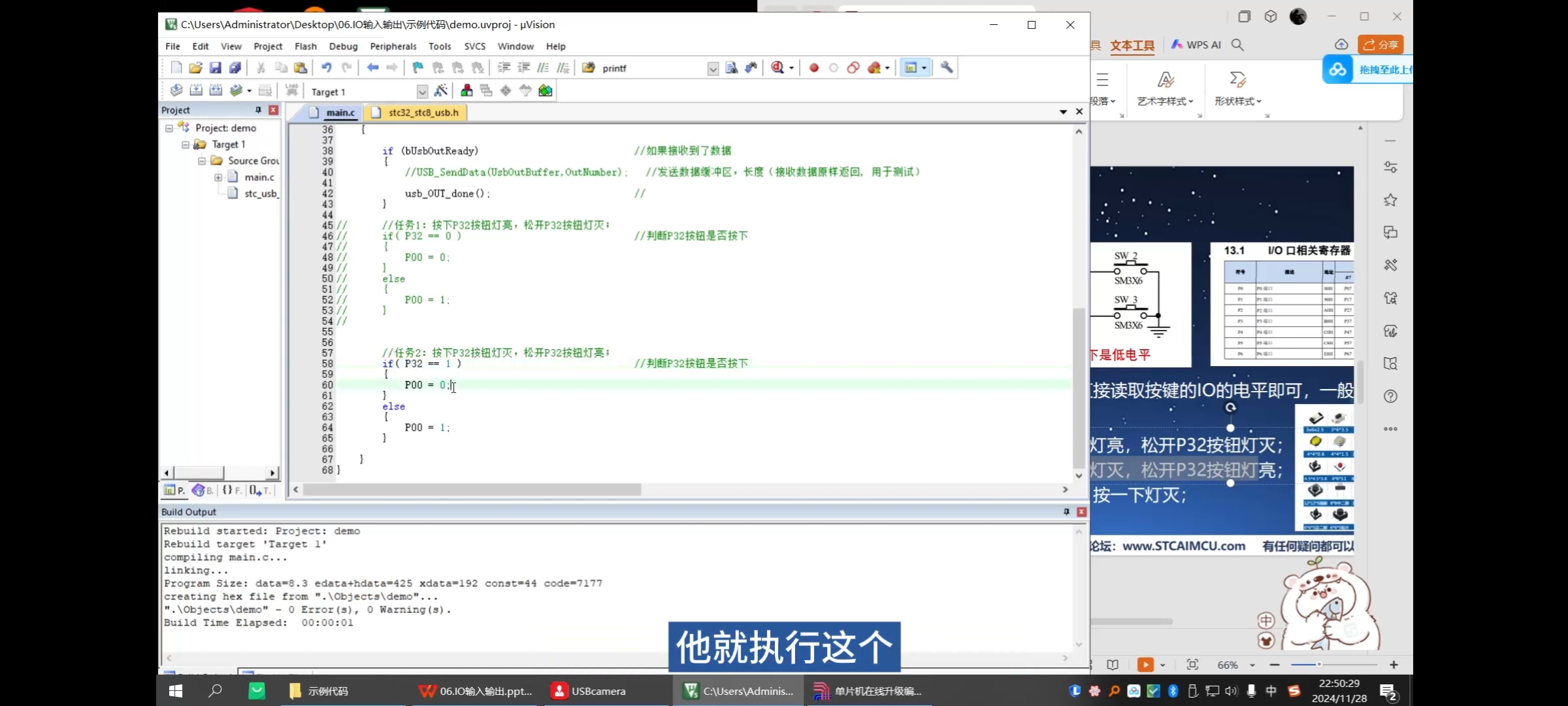Click the Manage Project Items icon
This screenshot has width=1568, height=706.
click(466, 91)
